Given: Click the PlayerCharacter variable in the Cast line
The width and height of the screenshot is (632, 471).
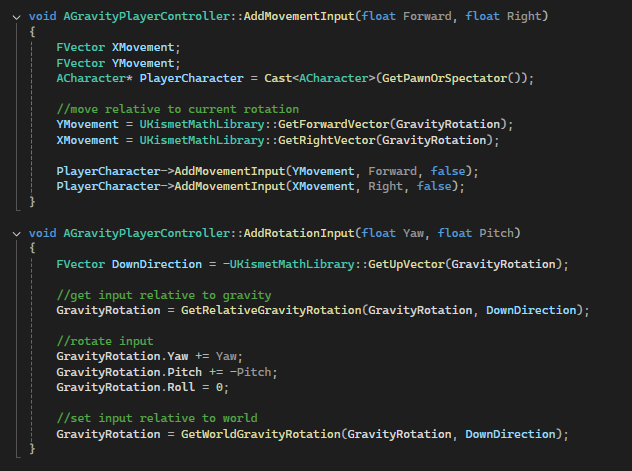Looking at the screenshot, I should coord(191,78).
